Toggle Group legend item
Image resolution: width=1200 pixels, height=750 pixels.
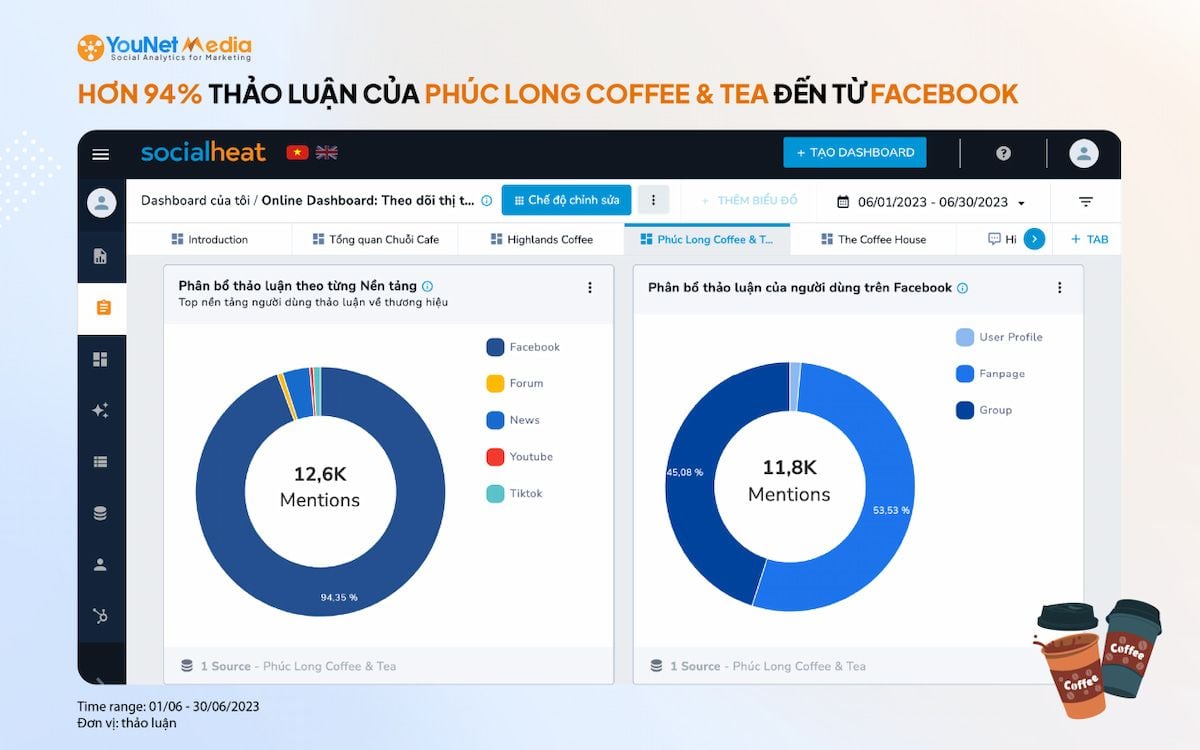pos(984,410)
